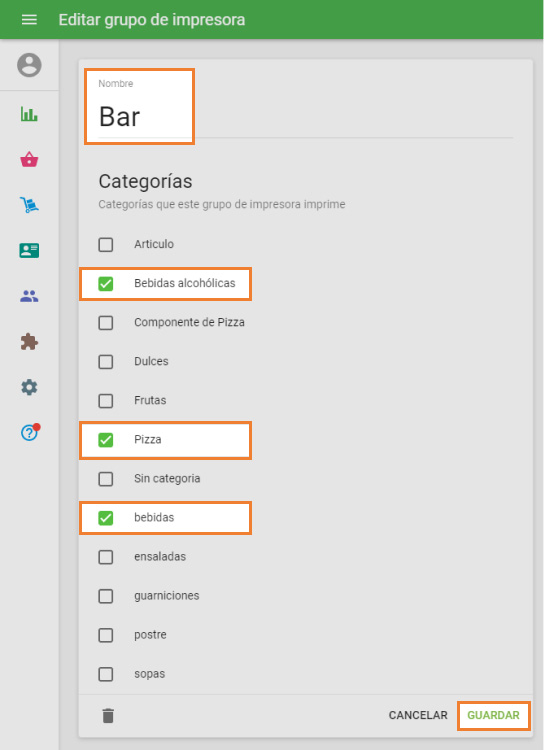The image size is (544, 750).
Task: Open the inventory hand truck icon
Action: [29, 205]
